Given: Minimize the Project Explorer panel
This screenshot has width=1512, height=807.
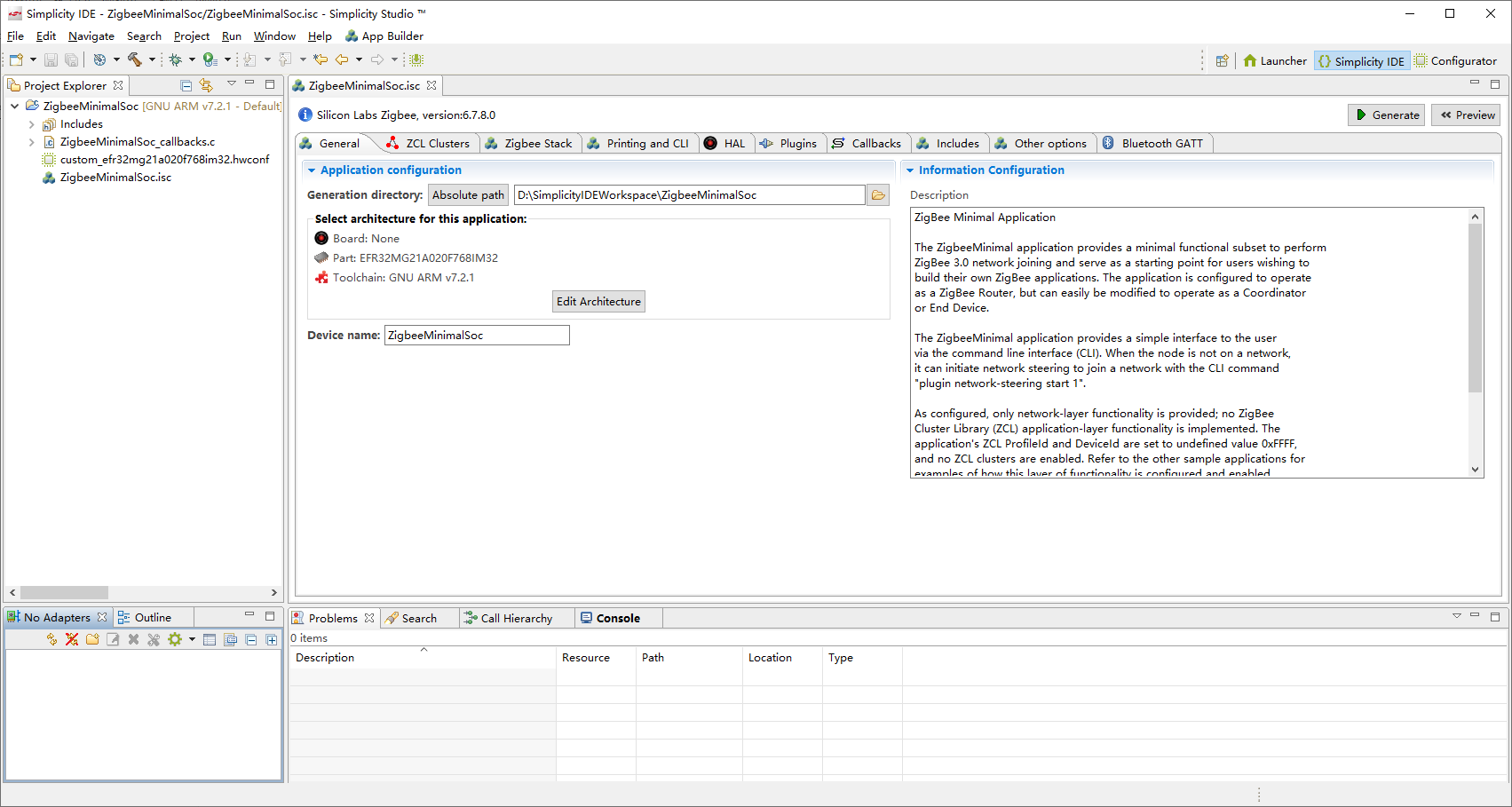Looking at the screenshot, I should click(249, 83).
